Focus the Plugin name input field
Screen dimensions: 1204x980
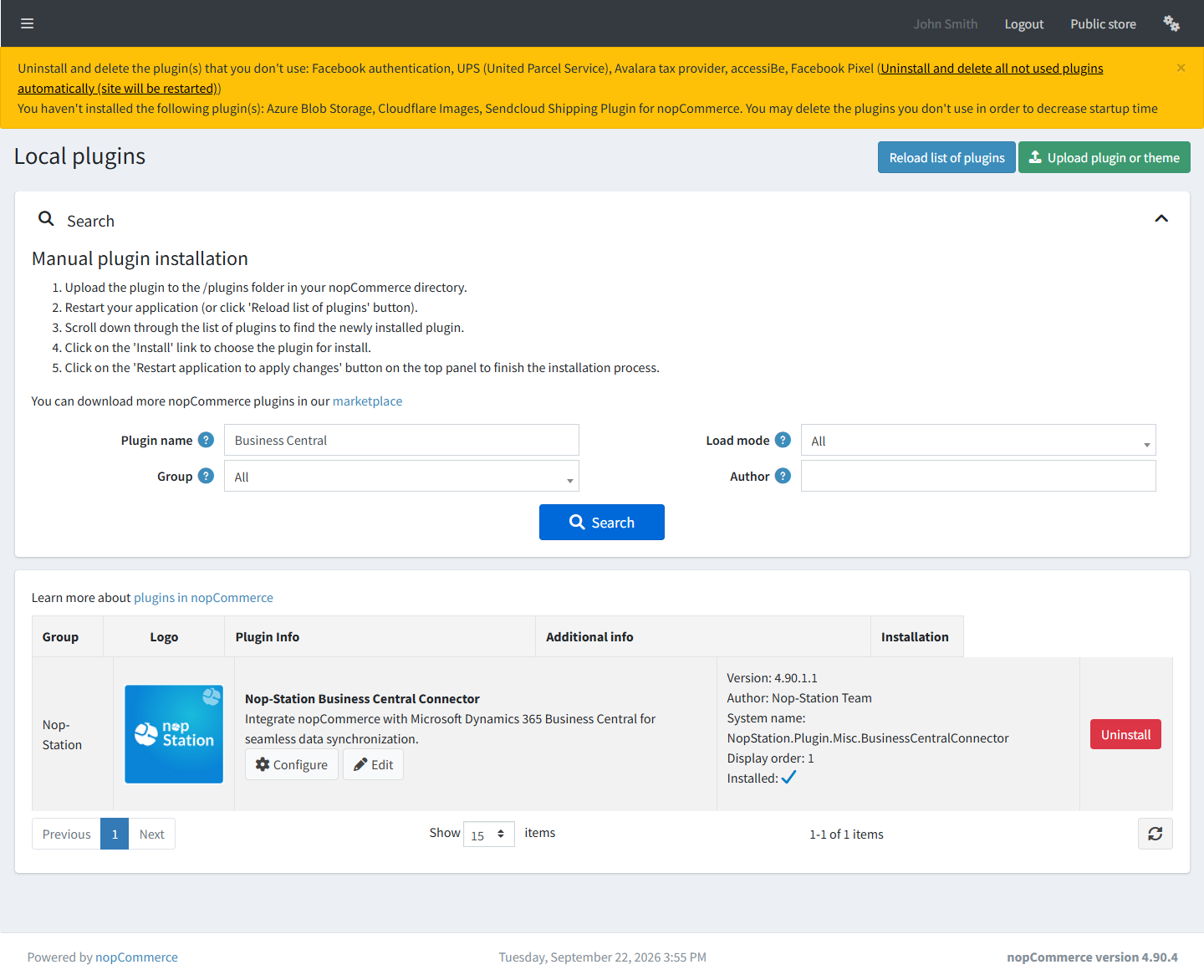tap(401, 440)
